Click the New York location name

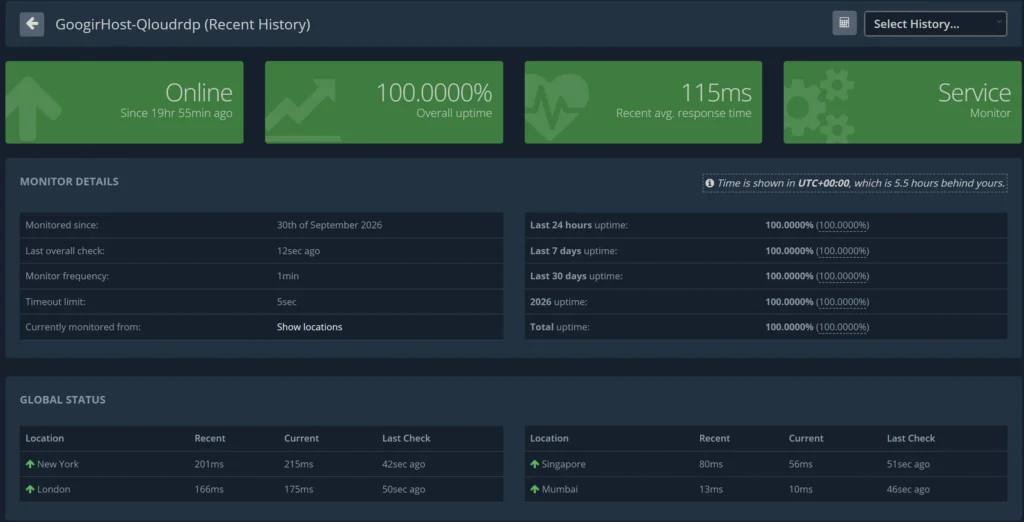coord(58,464)
